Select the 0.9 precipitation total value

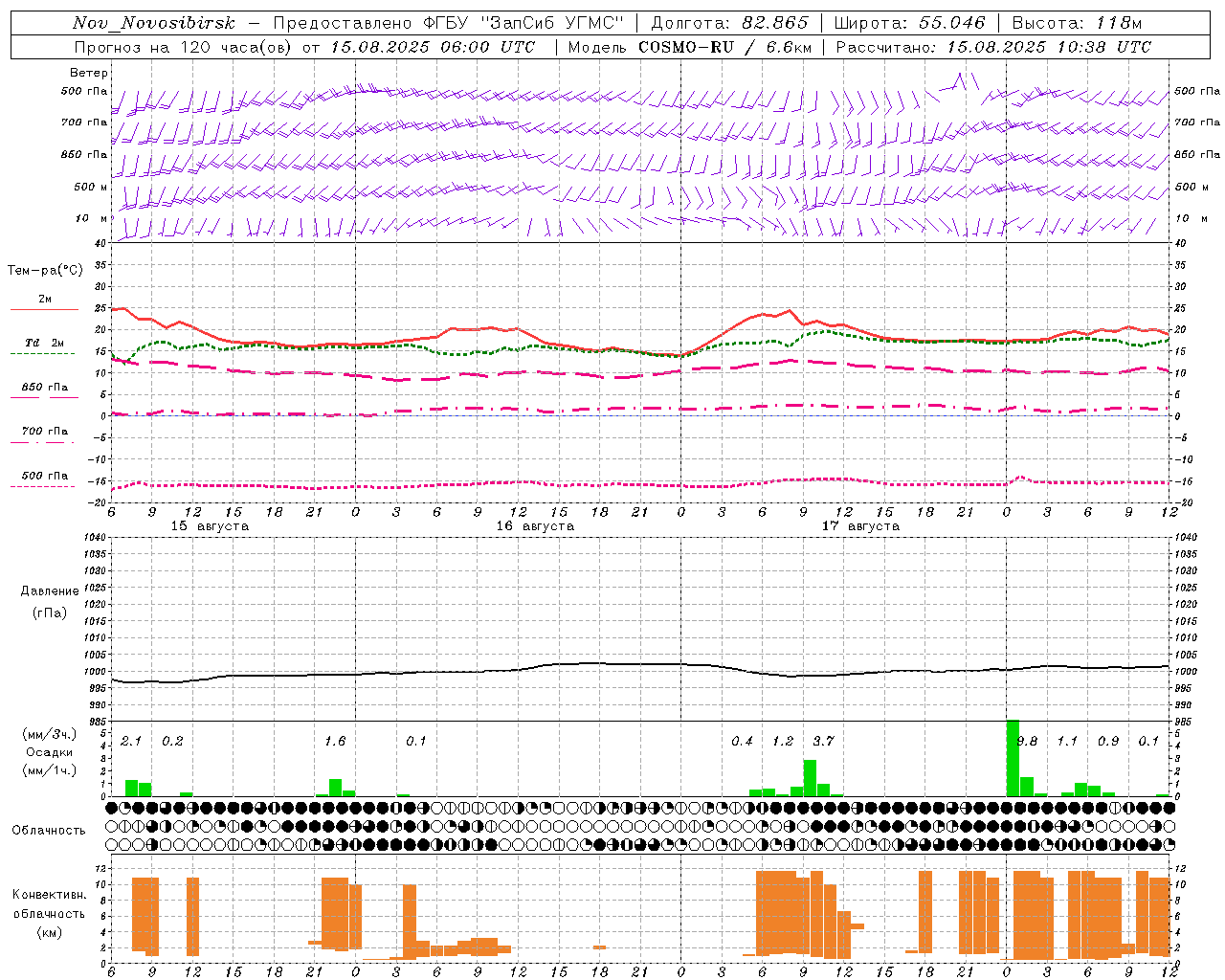point(1108,741)
